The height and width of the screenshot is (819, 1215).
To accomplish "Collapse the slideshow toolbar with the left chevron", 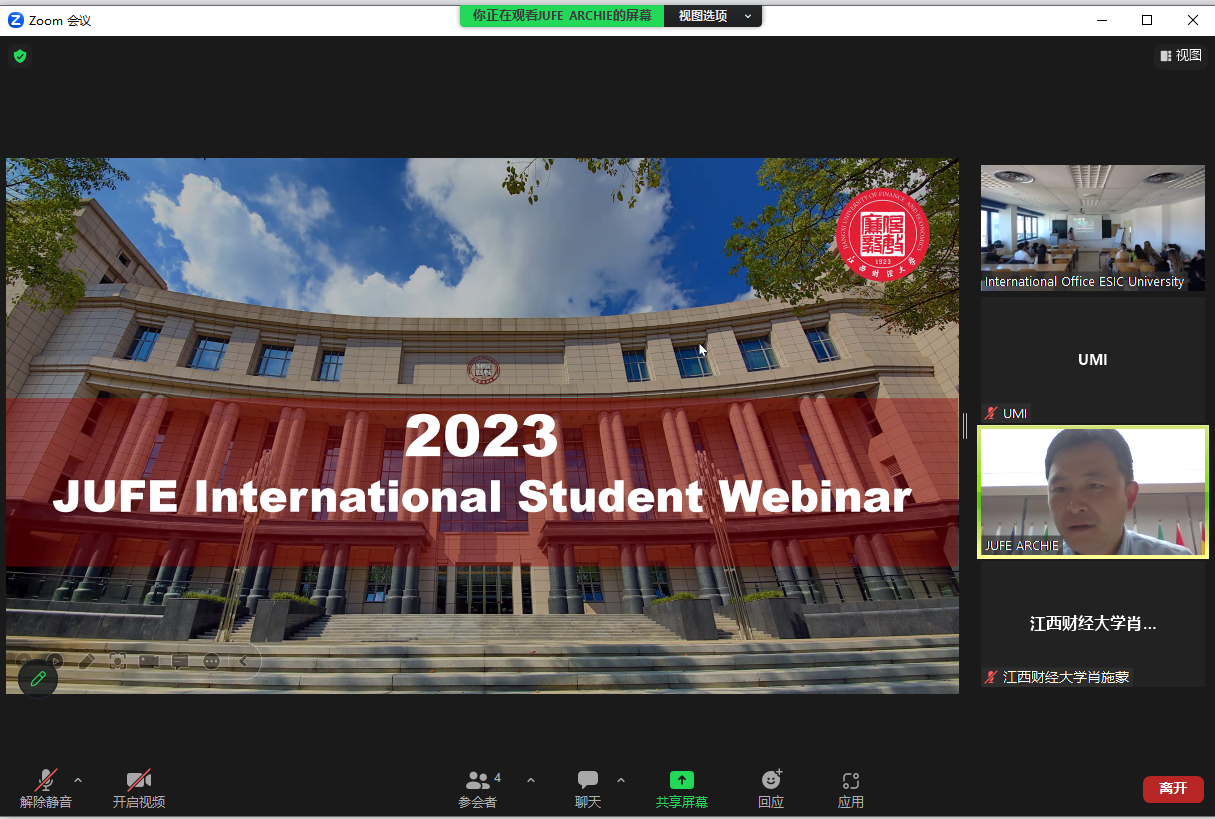I will pyautogui.click(x=243, y=661).
